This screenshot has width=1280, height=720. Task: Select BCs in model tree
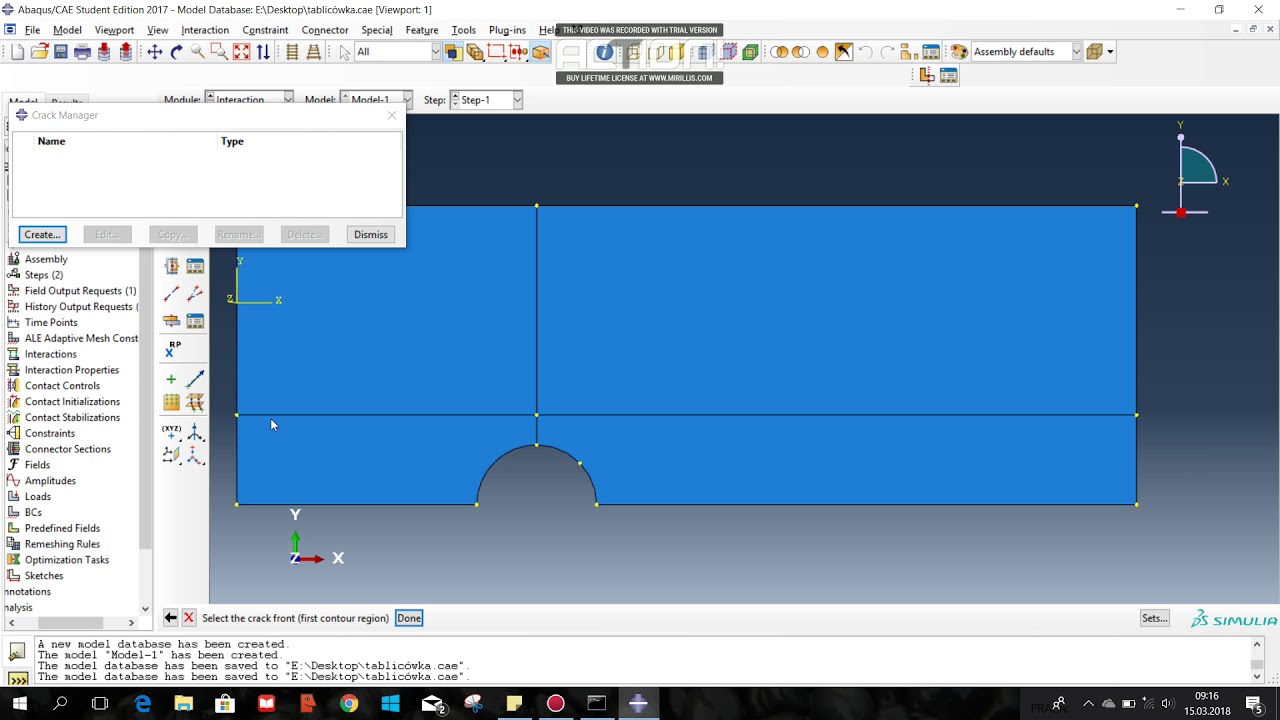(33, 512)
